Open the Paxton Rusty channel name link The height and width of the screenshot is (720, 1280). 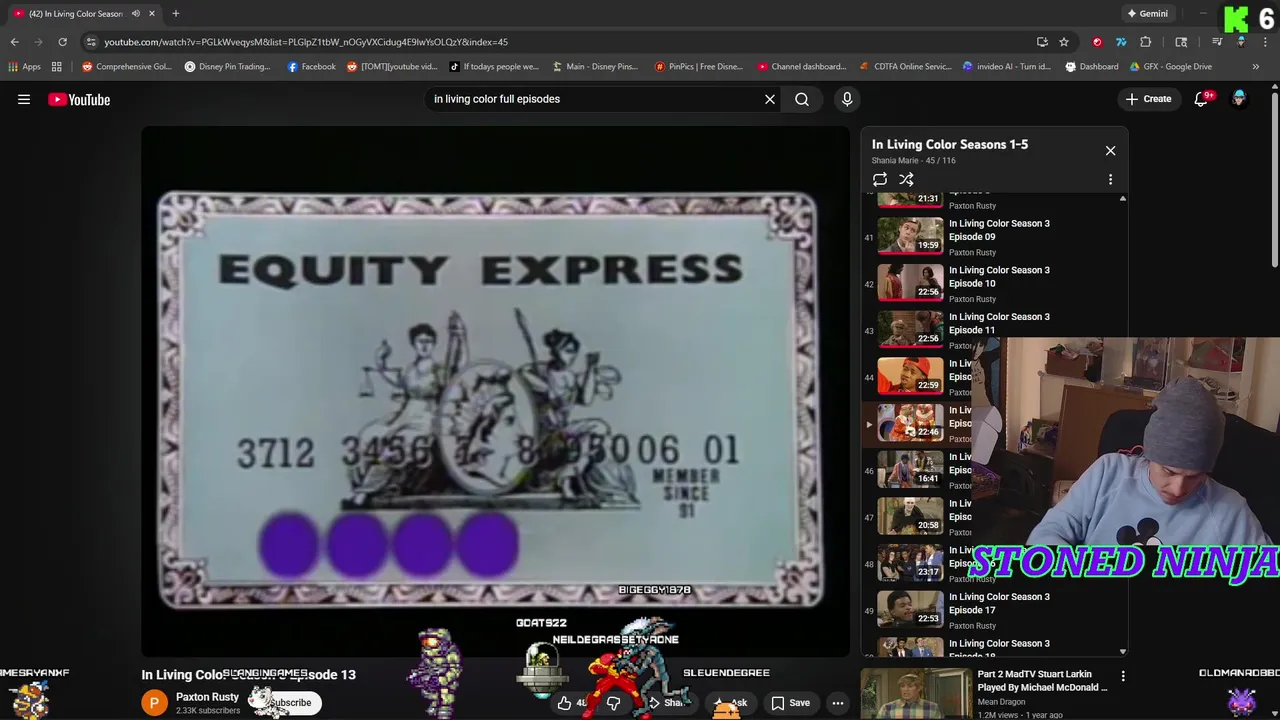pos(207,697)
